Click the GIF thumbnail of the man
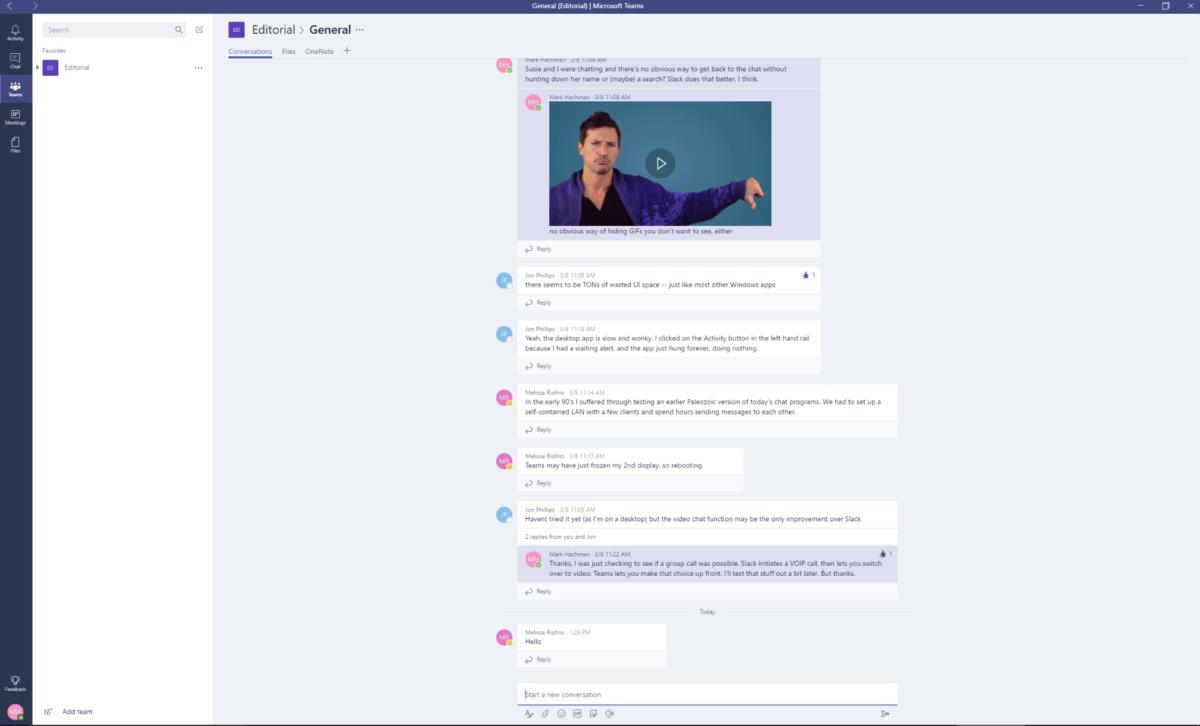The width and height of the screenshot is (1200, 726). point(660,163)
